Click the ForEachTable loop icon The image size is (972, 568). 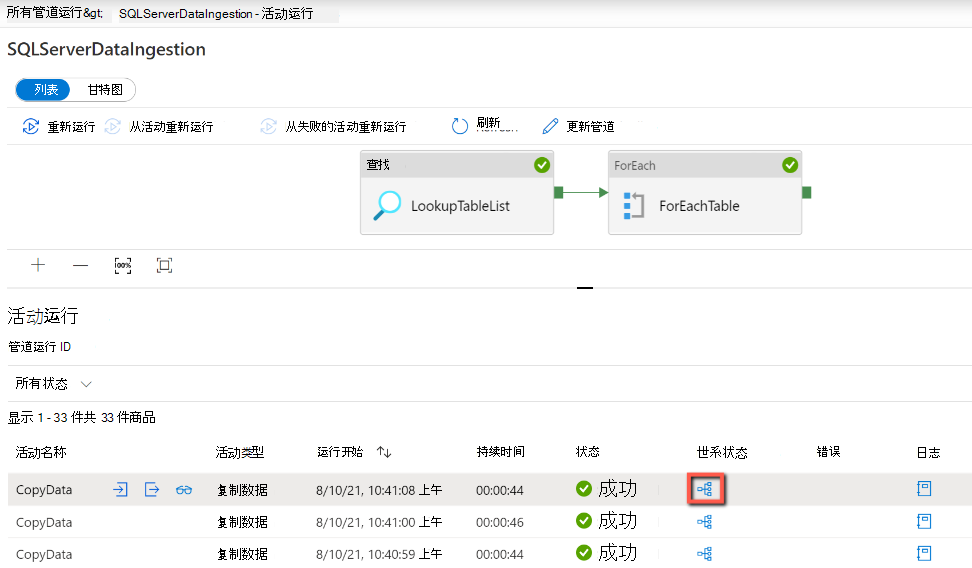pos(634,206)
